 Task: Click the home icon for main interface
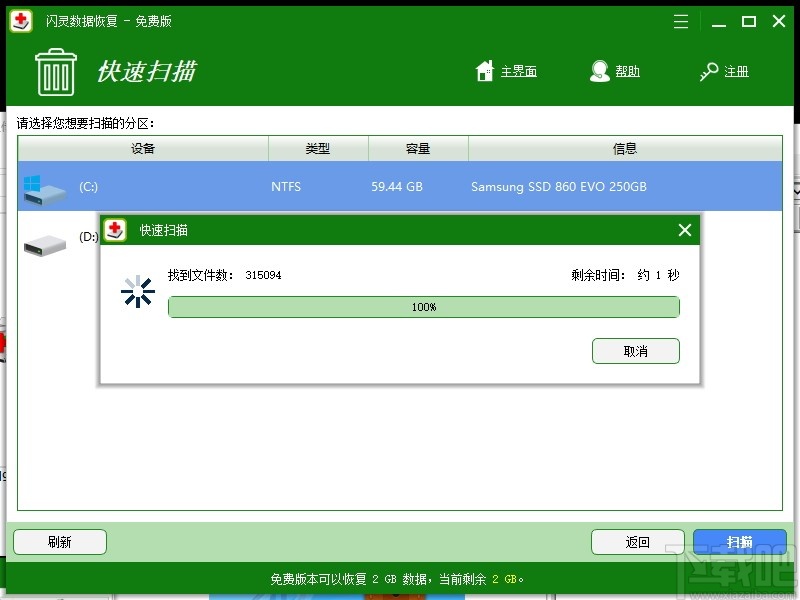tap(485, 71)
